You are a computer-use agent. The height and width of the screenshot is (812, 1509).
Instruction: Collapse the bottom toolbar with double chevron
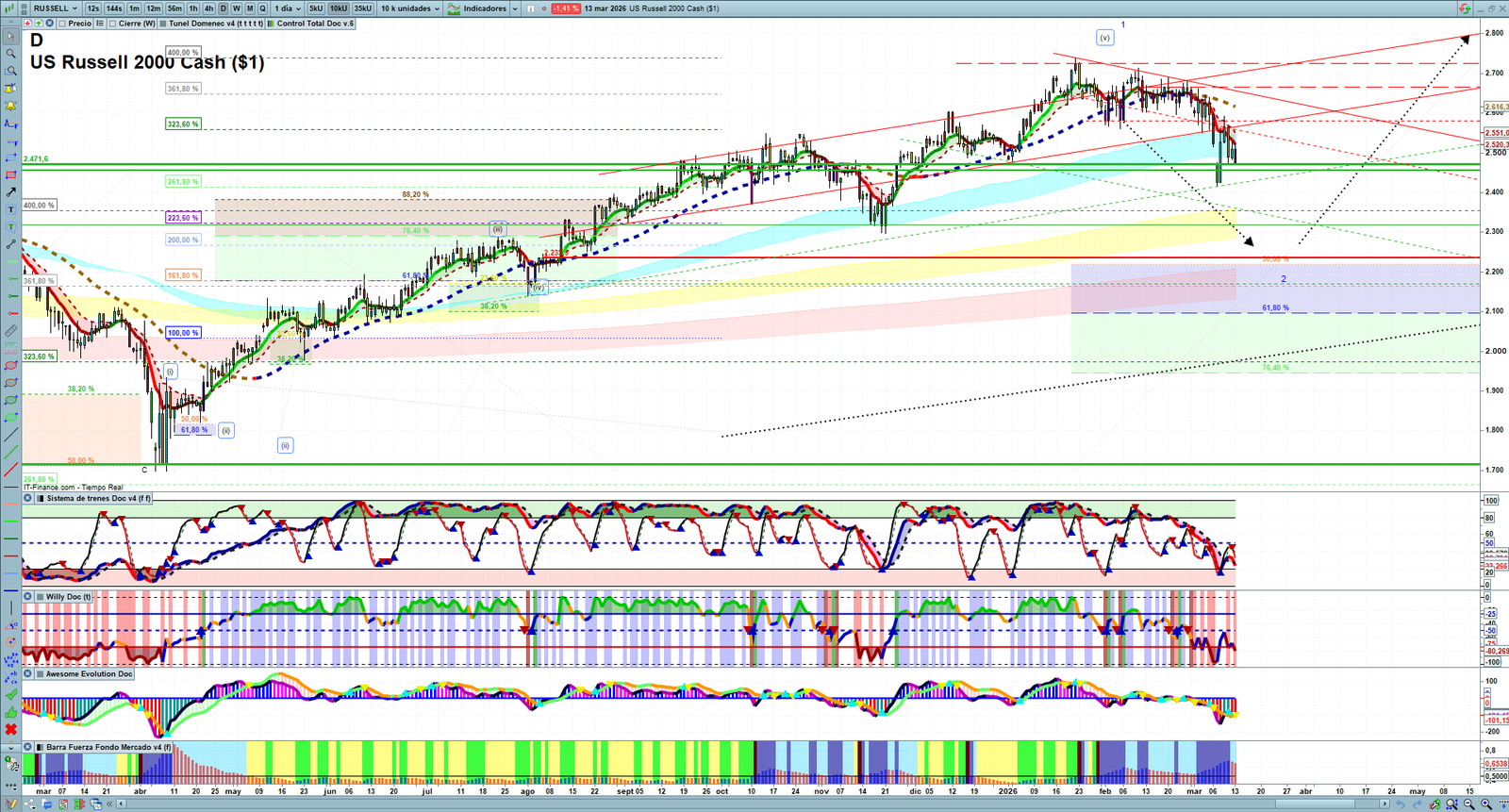click(109, 804)
